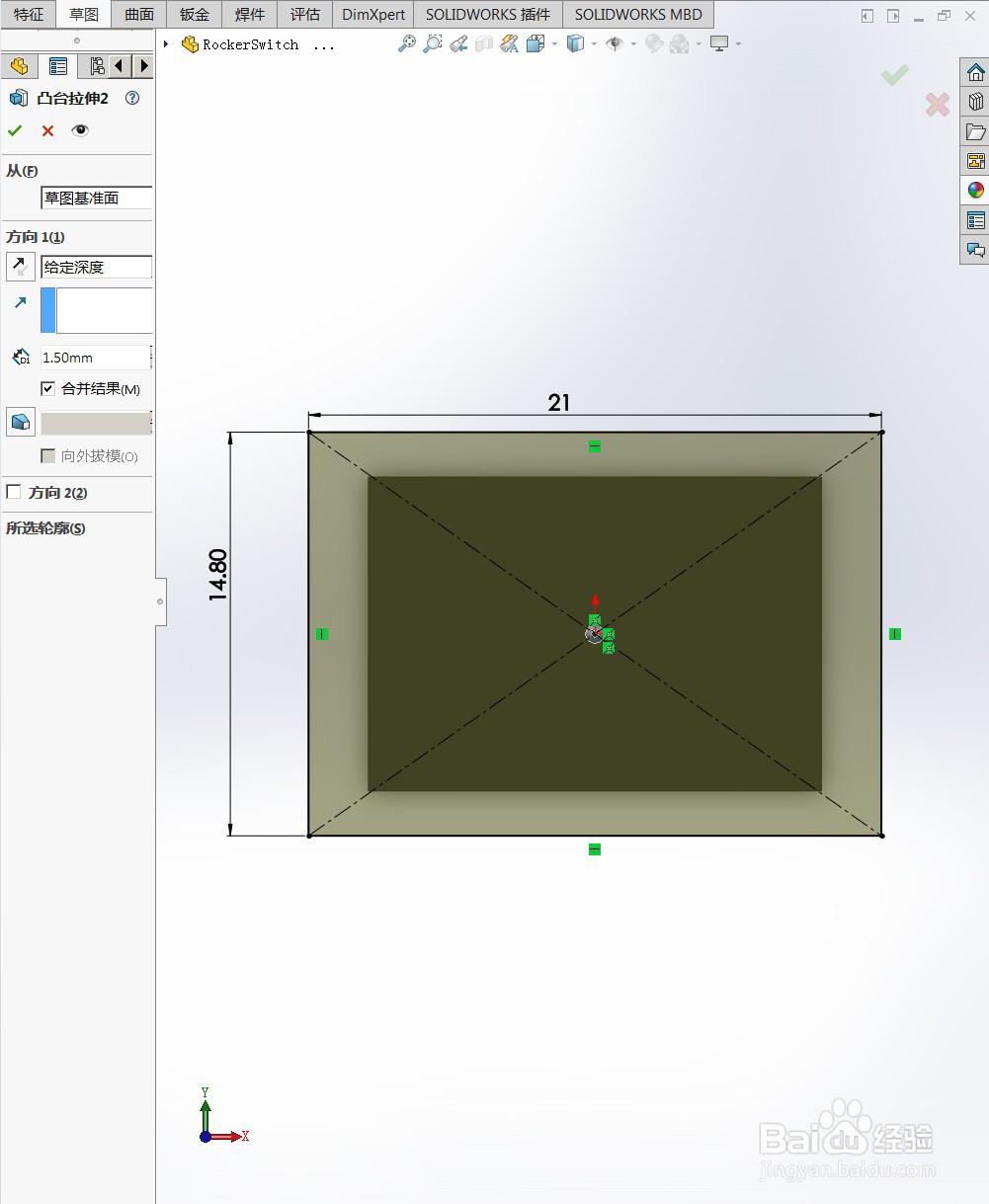Image resolution: width=989 pixels, height=1204 pixels.
Task: Click the Dynamic Annotation Views icon
Action: pyautogui.click(x=510, y=43)
